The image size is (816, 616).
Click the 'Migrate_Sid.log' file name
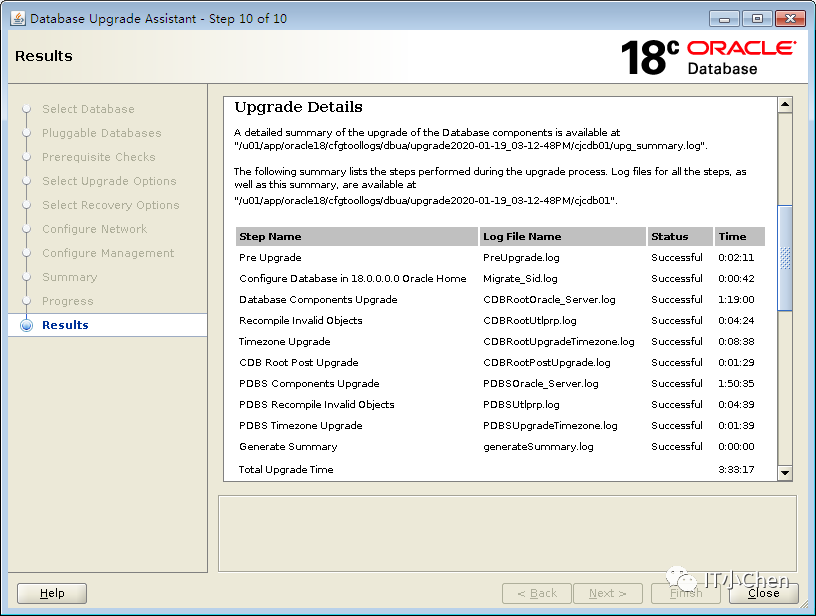click(520, 278)
